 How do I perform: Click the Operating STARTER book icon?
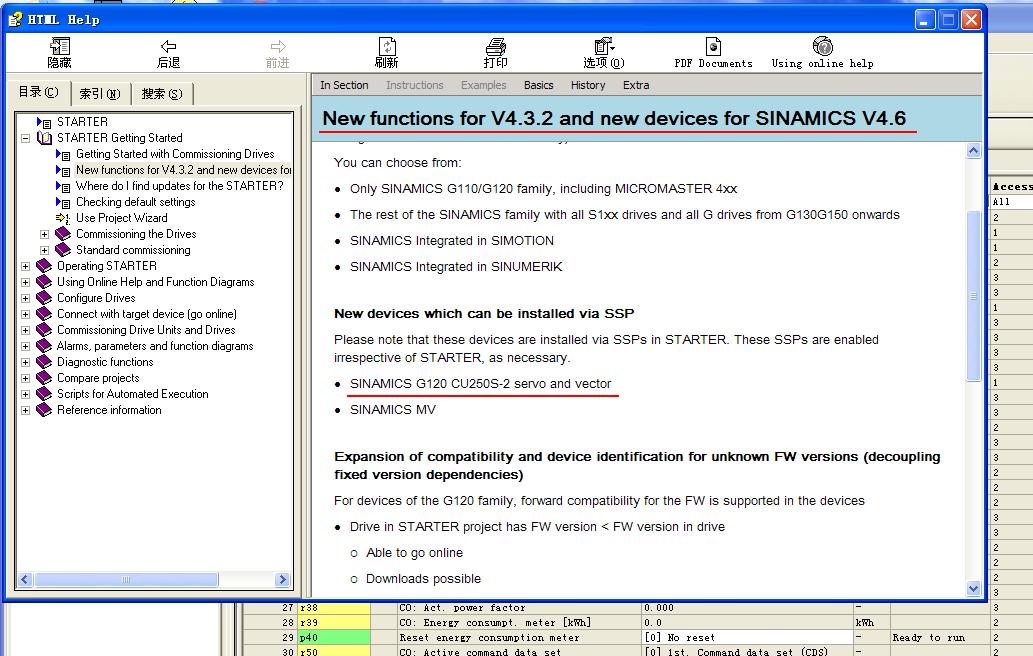pyautogui.click(x=44, y=265)
